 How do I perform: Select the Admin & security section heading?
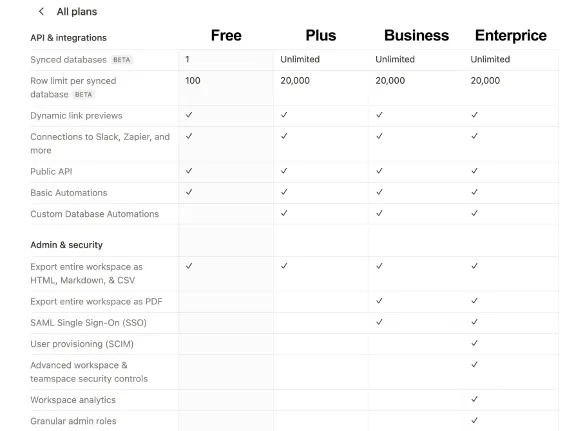(66, 245)
